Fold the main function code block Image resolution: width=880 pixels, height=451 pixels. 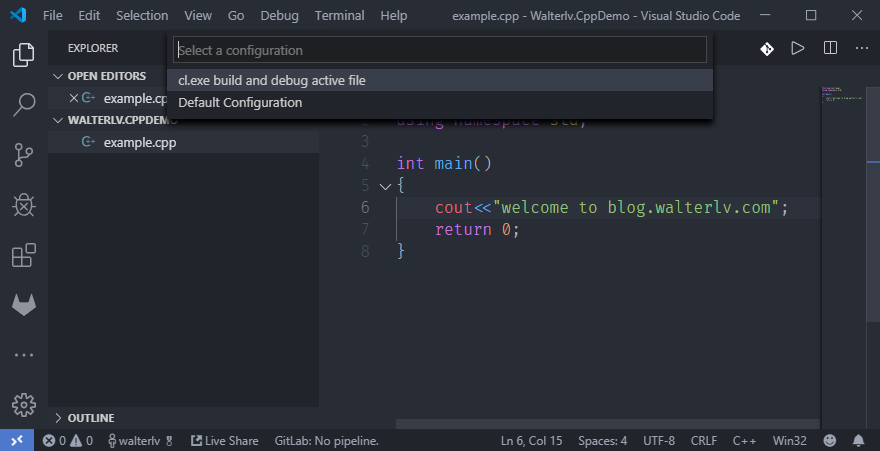click(385, 186)
